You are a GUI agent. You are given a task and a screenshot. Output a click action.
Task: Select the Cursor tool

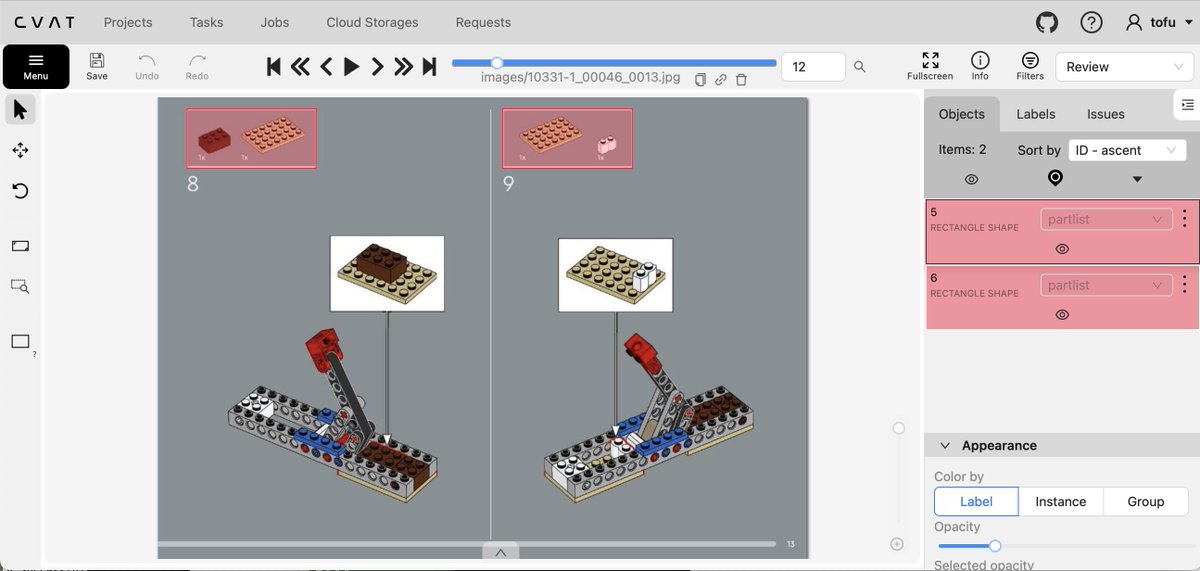tap(20, 109)
